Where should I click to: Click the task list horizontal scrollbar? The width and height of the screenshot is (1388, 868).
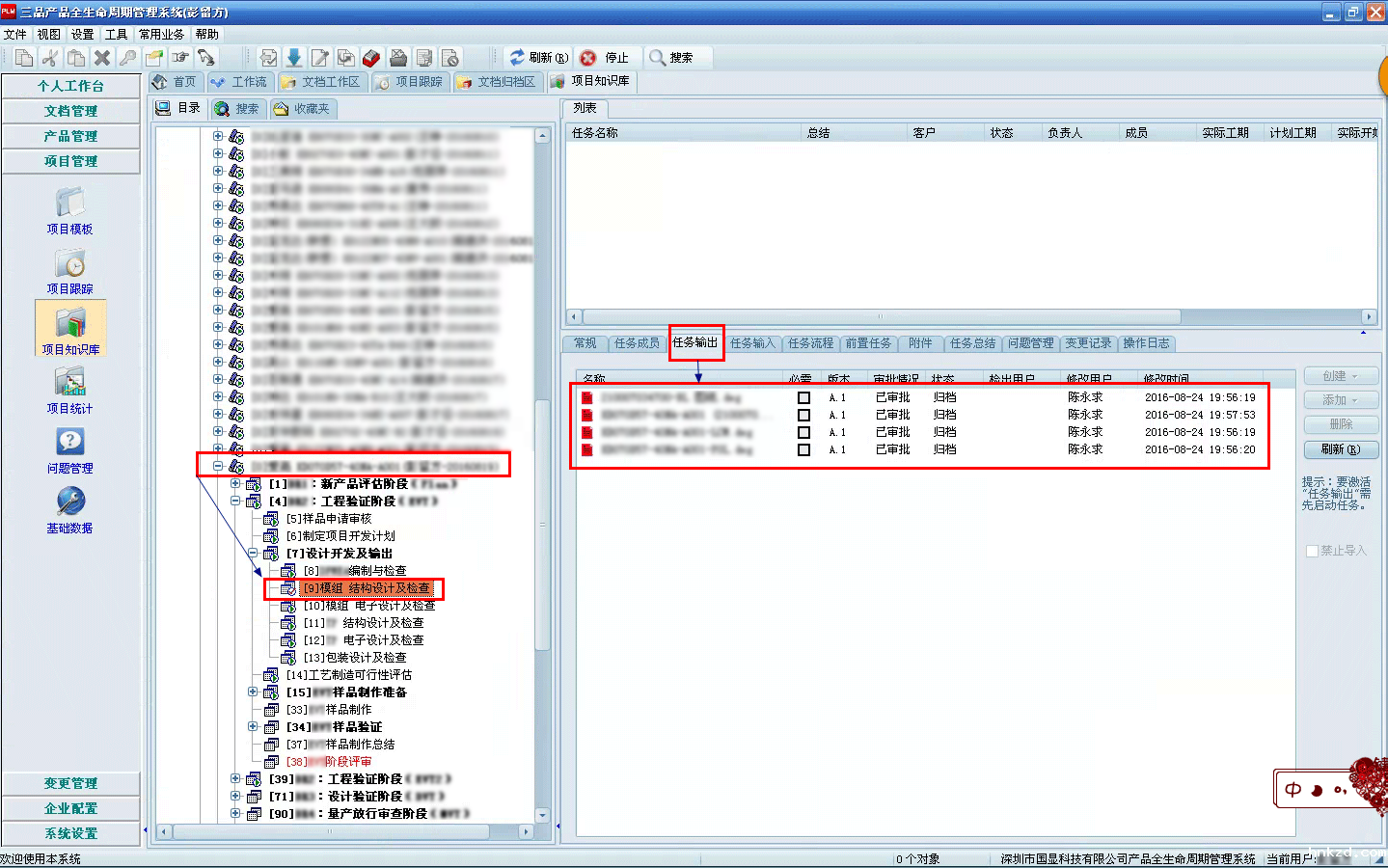click(x=881, y=316)
